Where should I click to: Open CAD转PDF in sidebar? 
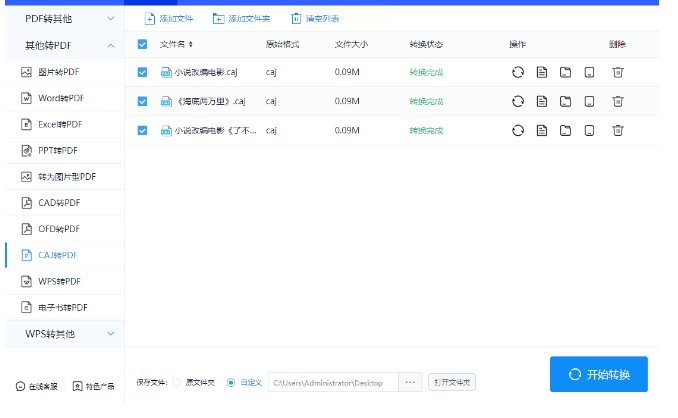(x=65, y=203)
